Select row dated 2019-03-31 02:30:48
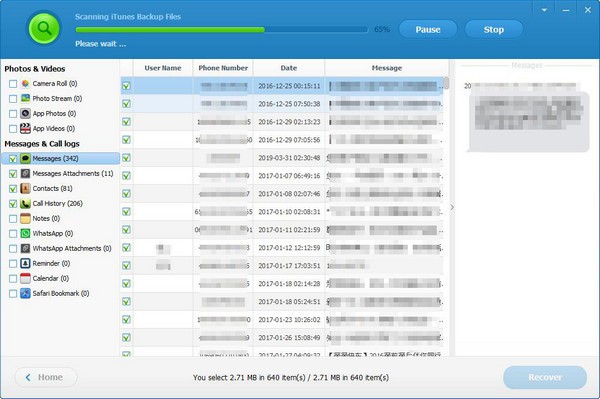600x399 pixels. 282,158
